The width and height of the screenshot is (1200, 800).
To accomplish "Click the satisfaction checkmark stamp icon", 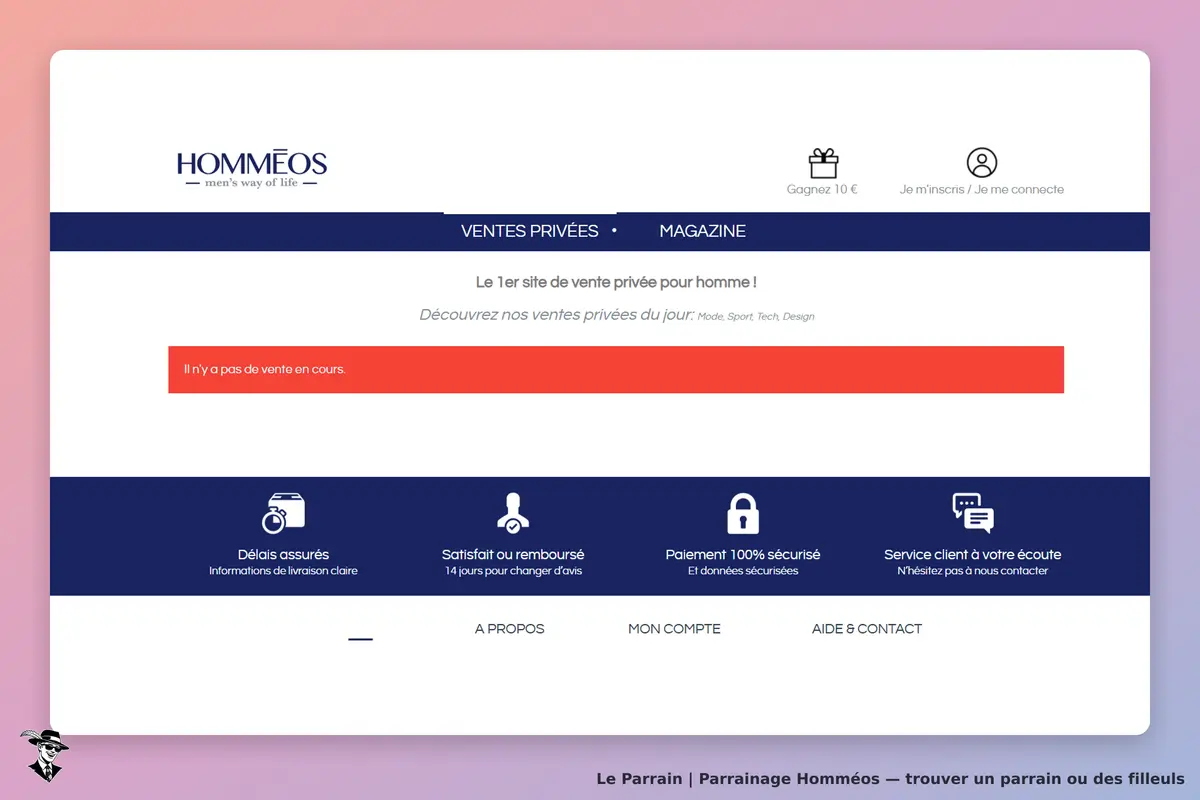I will (x=513, y=513).
